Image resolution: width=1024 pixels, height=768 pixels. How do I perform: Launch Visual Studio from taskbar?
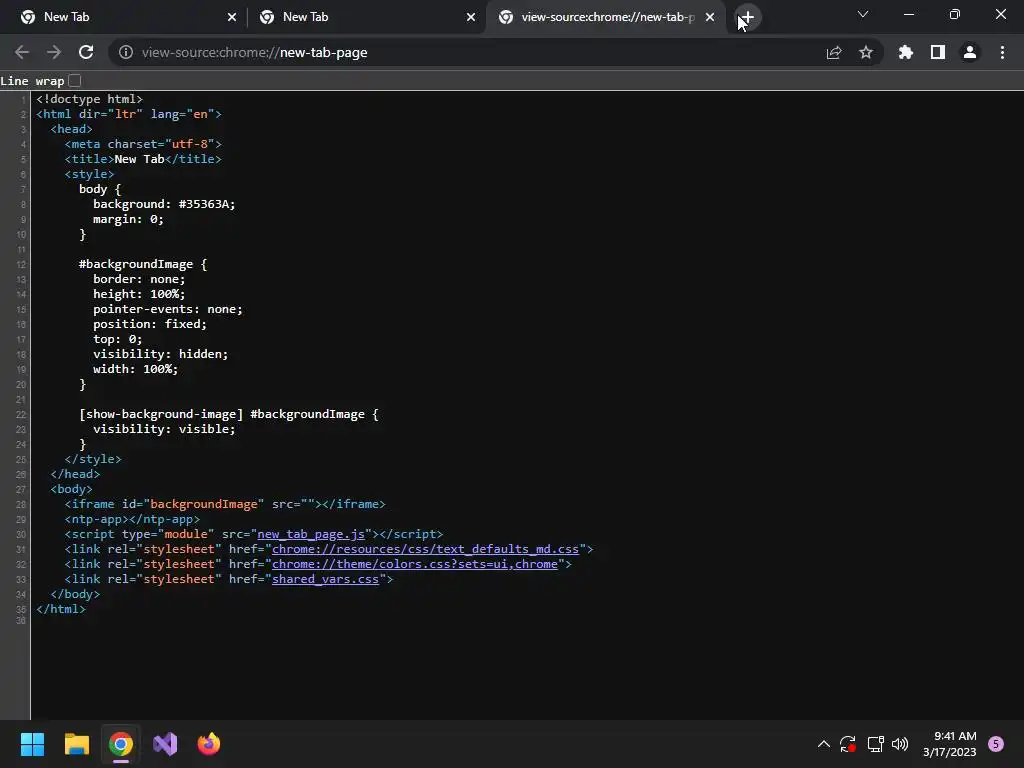(x=165, y=744)
